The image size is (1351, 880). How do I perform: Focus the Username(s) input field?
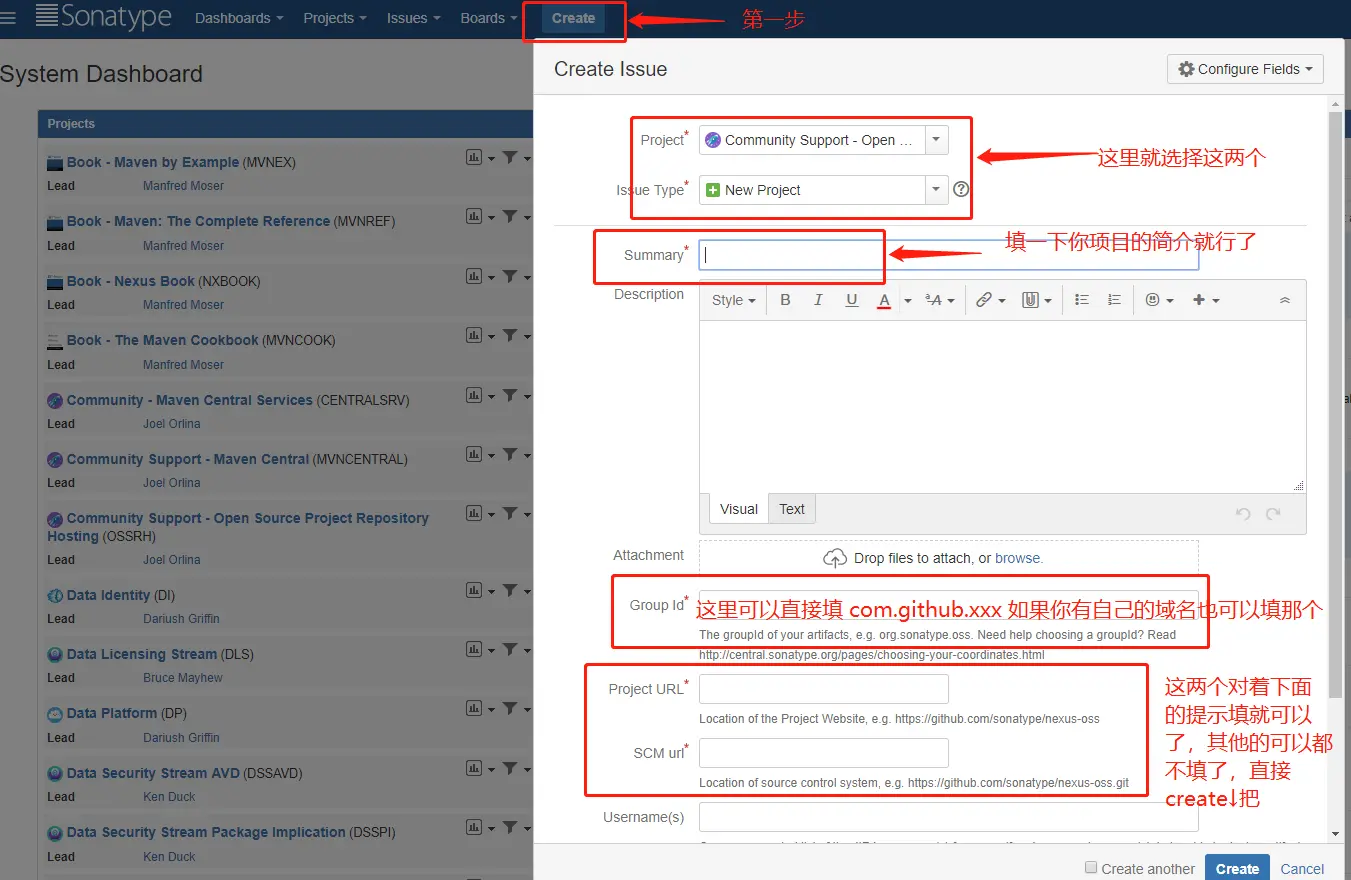coord(948,817)
